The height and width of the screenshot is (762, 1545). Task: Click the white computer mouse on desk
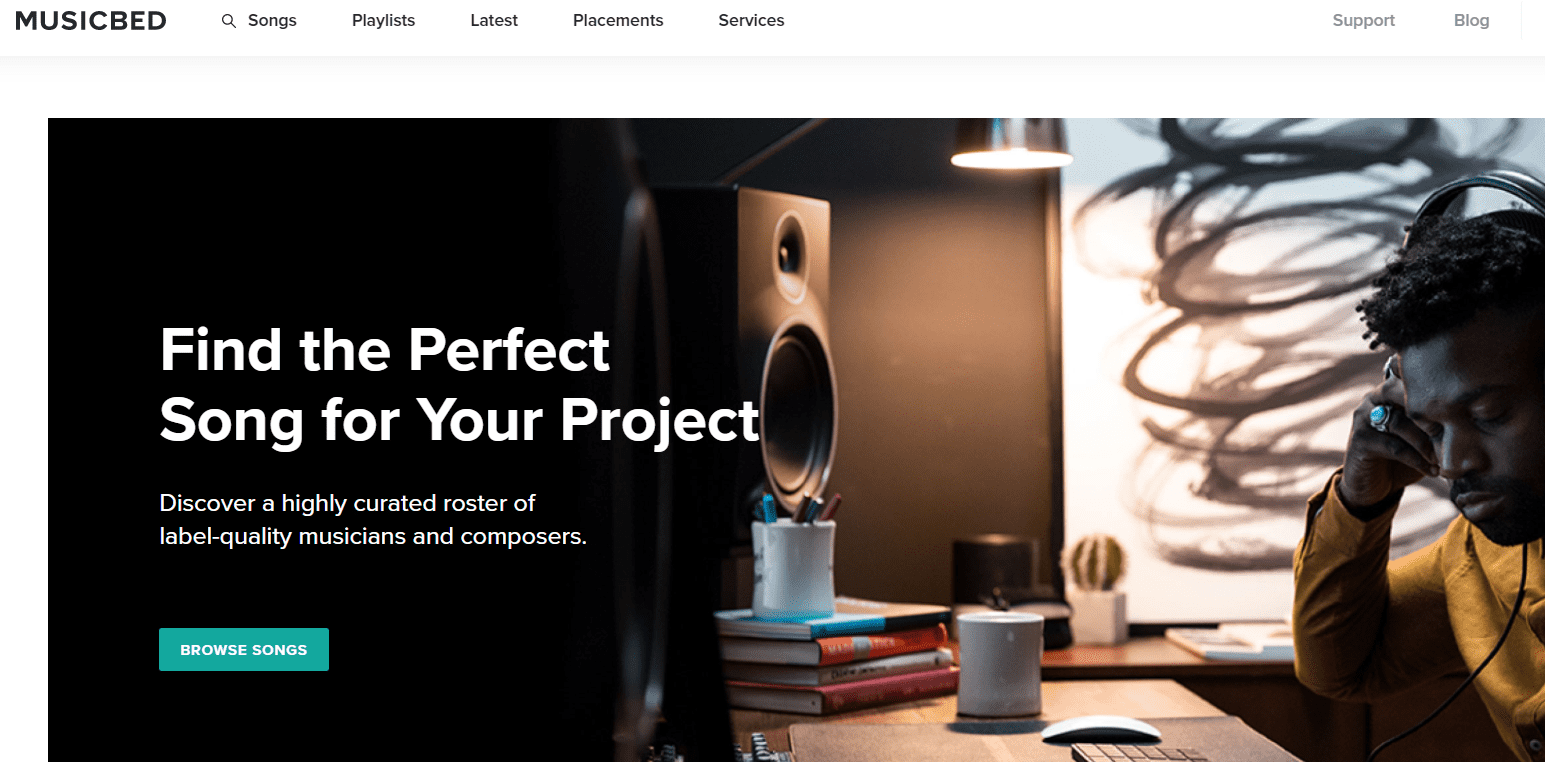click(1101, 729)
